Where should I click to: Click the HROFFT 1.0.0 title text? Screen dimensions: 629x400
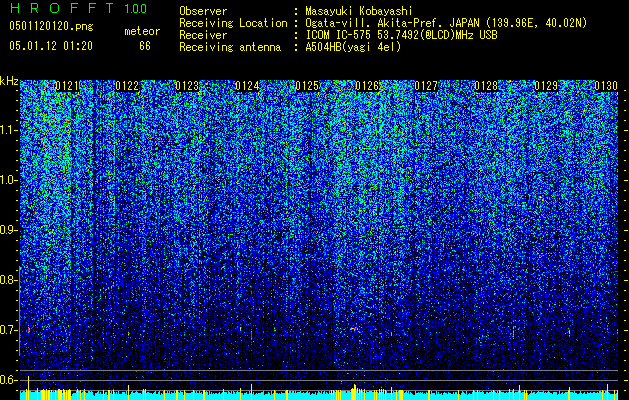pyautogui.click(x=78, y=8)
